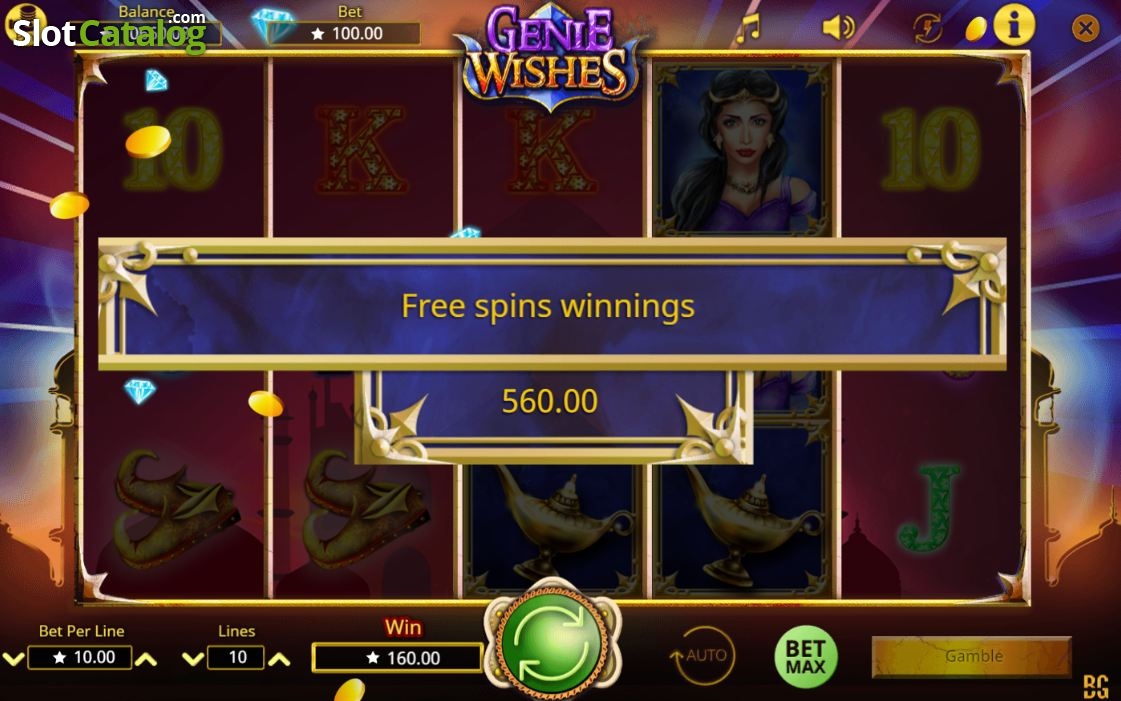Viewport: 1121px width, 701px height.
Task: Open the info paytable icon
Action: (1013, 26)
